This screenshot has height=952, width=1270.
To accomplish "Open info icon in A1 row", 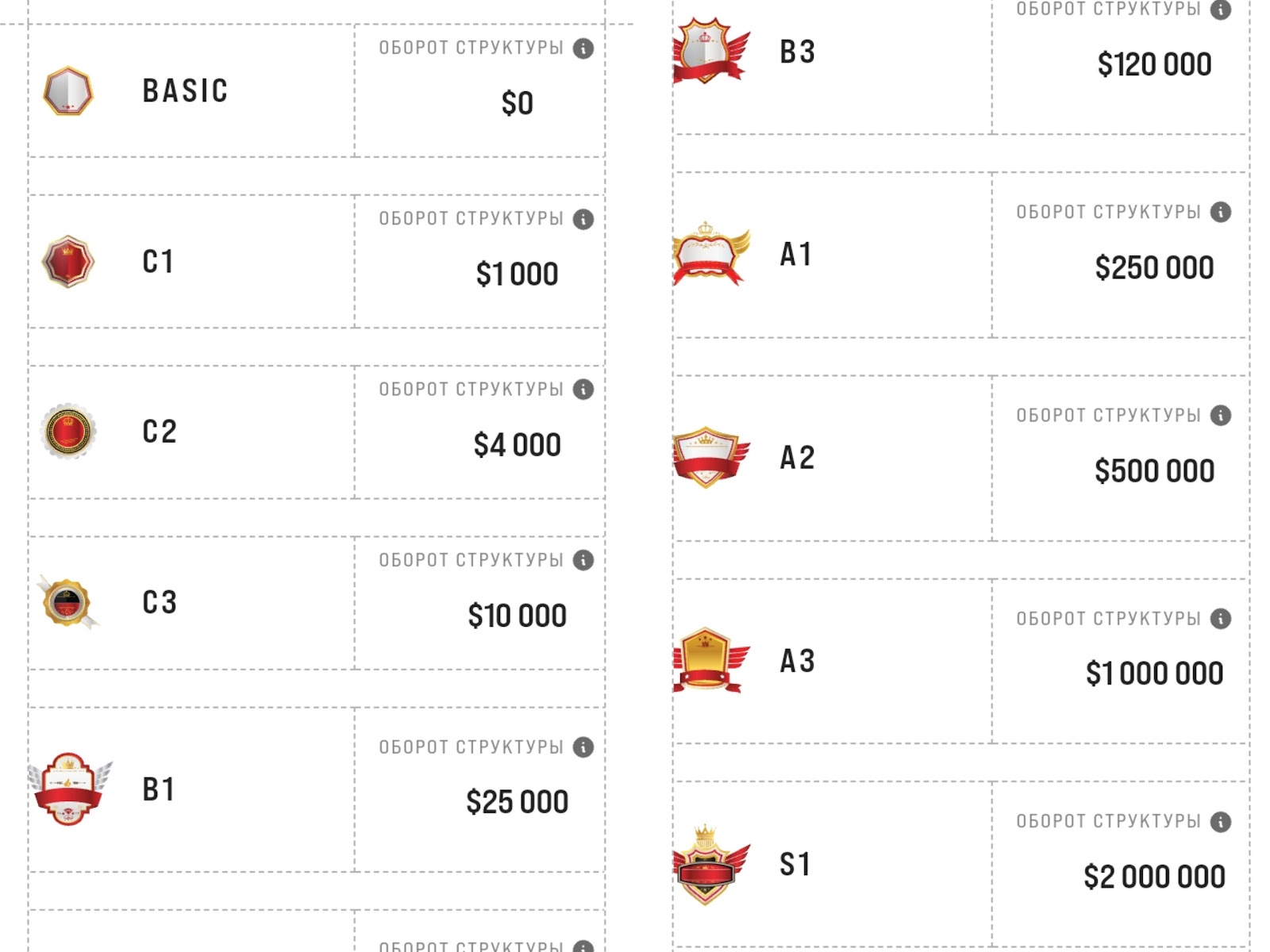I will (x=1221, y=213).
